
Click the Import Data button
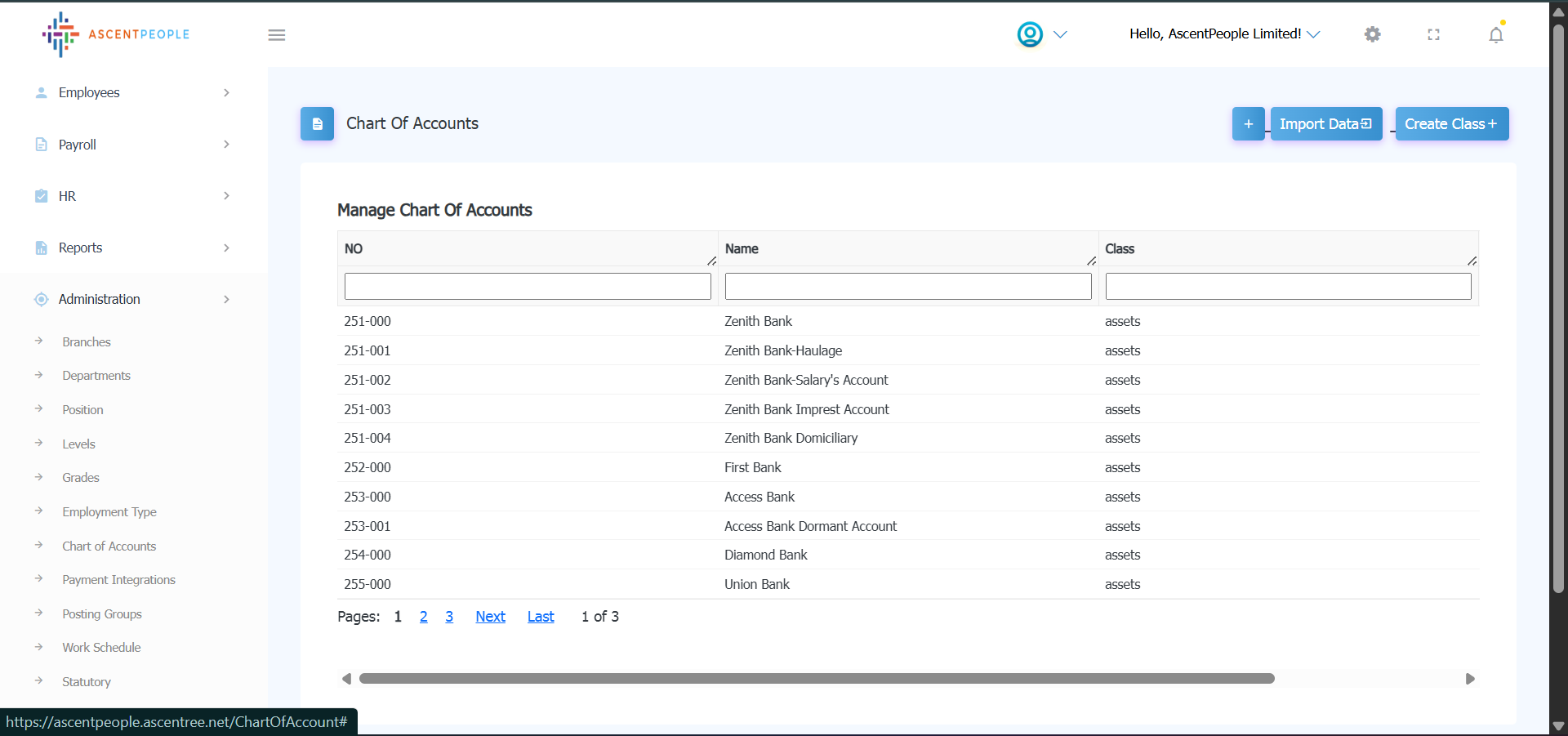tap(1325, 124)
